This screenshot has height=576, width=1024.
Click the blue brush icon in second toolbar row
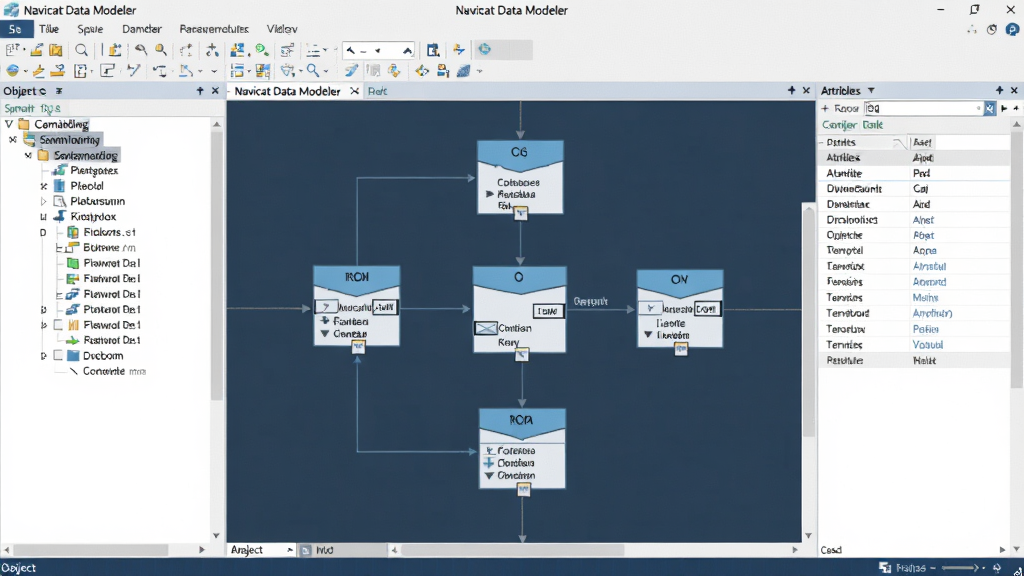(351, 71)
